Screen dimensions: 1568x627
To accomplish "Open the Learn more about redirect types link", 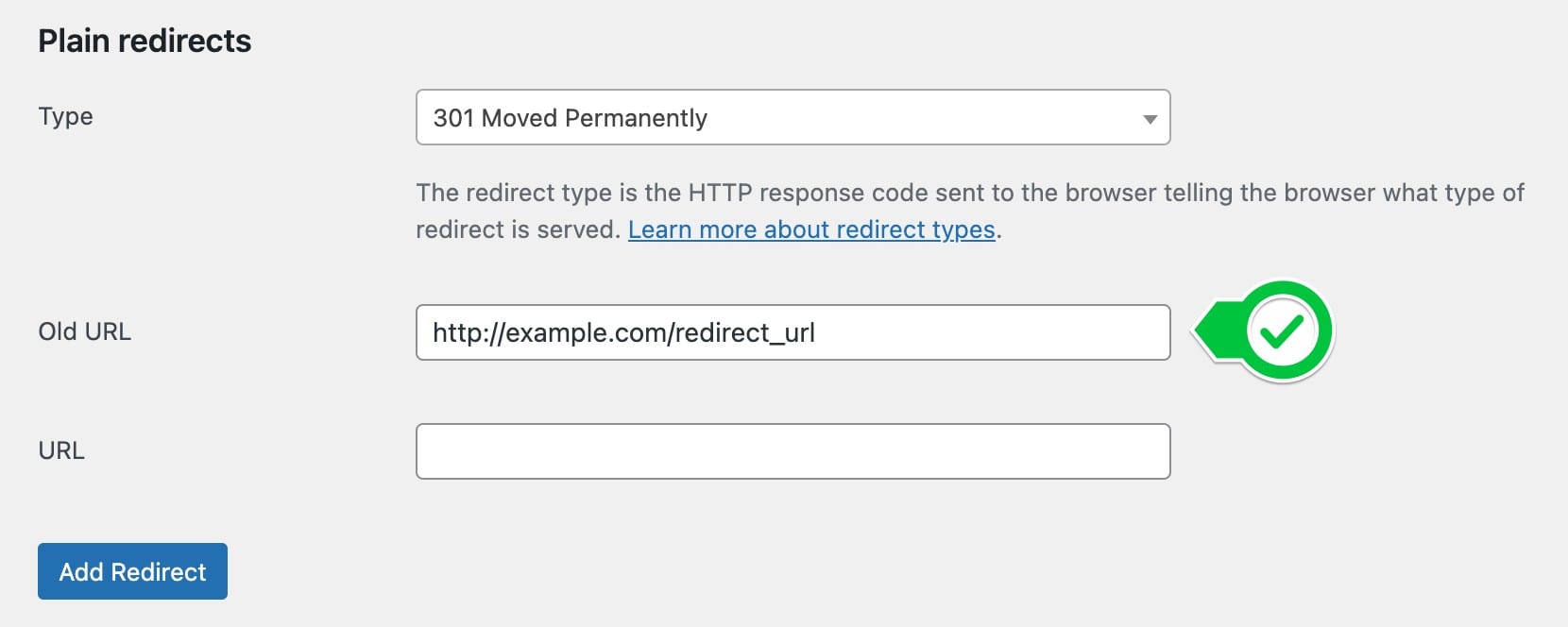I will [812, 229].
